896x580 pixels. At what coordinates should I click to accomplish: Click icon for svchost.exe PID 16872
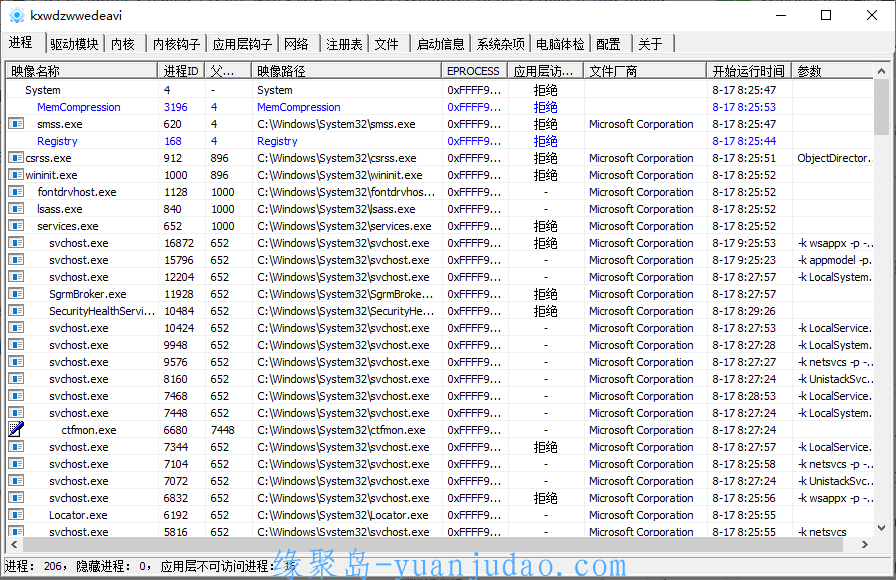16,242
